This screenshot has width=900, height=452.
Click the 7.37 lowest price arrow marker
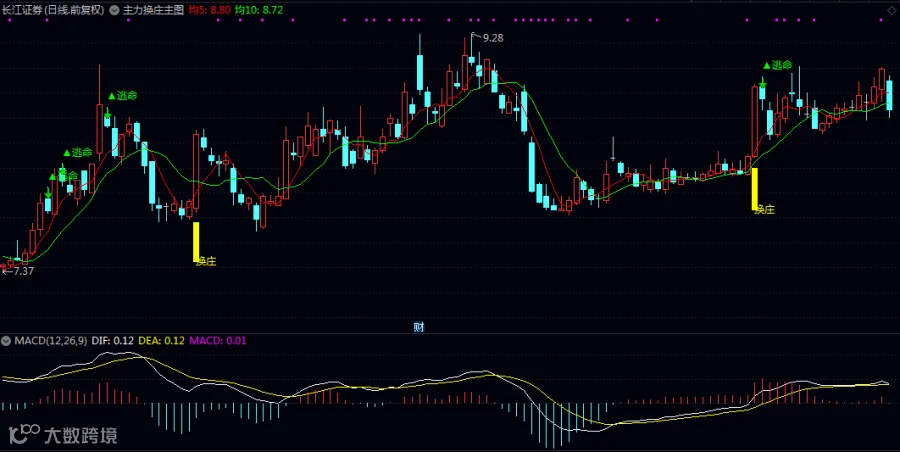click(x=18, y=271)
